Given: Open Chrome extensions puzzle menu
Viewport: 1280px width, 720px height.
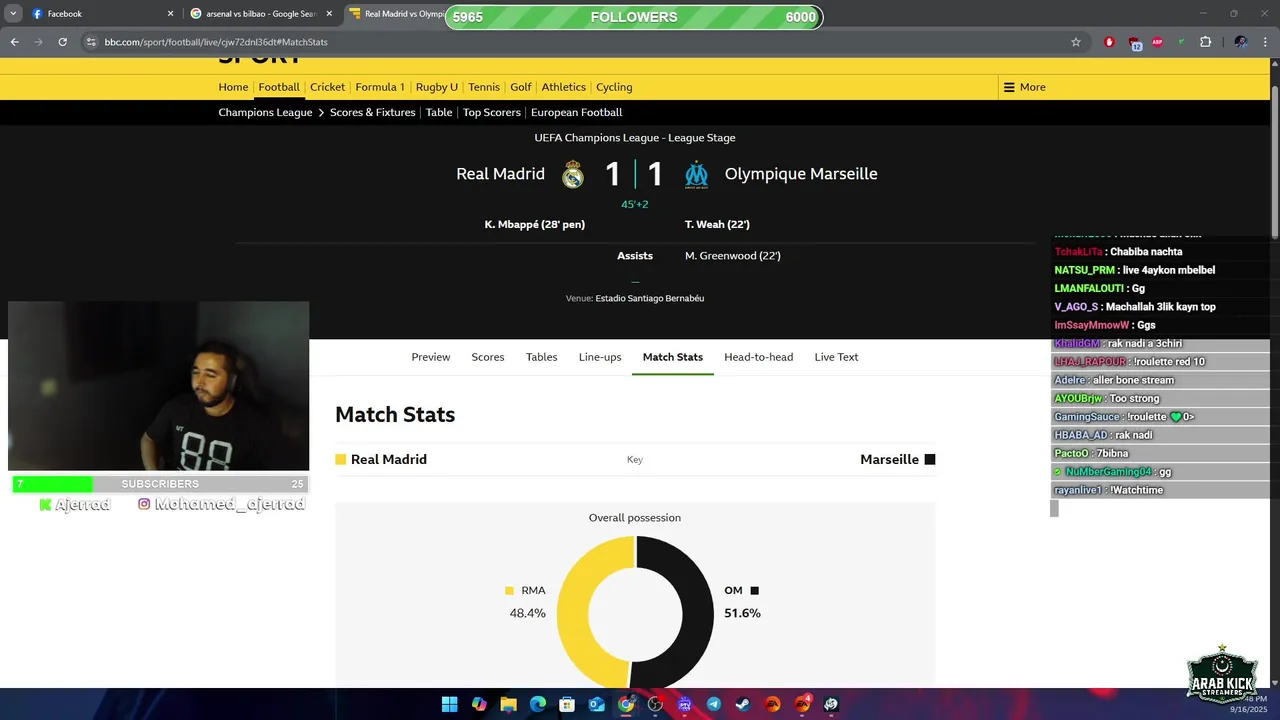Looking at the screenshot, I should (1205, 42).
